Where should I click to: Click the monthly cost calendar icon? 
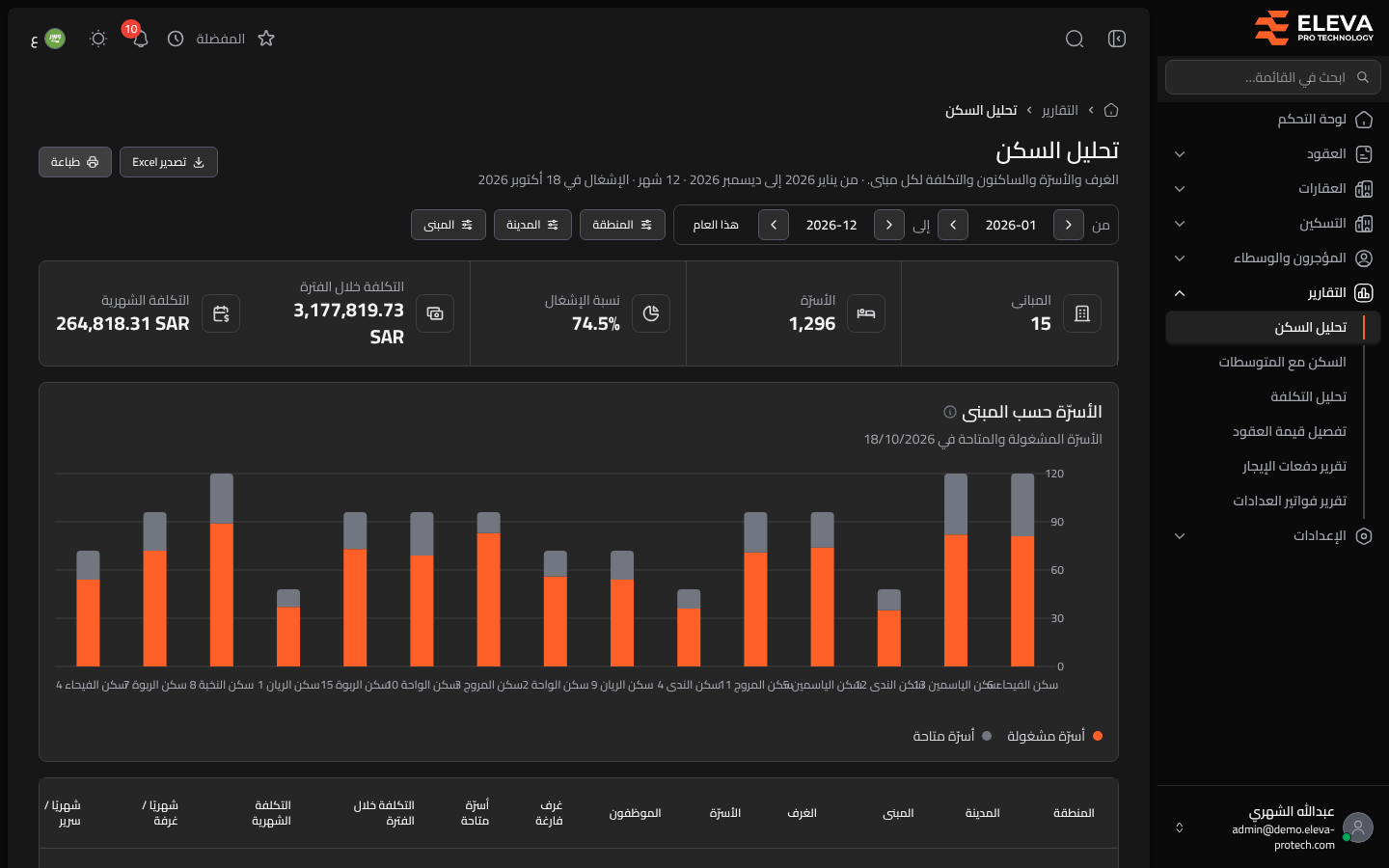(x=221, y=313)
